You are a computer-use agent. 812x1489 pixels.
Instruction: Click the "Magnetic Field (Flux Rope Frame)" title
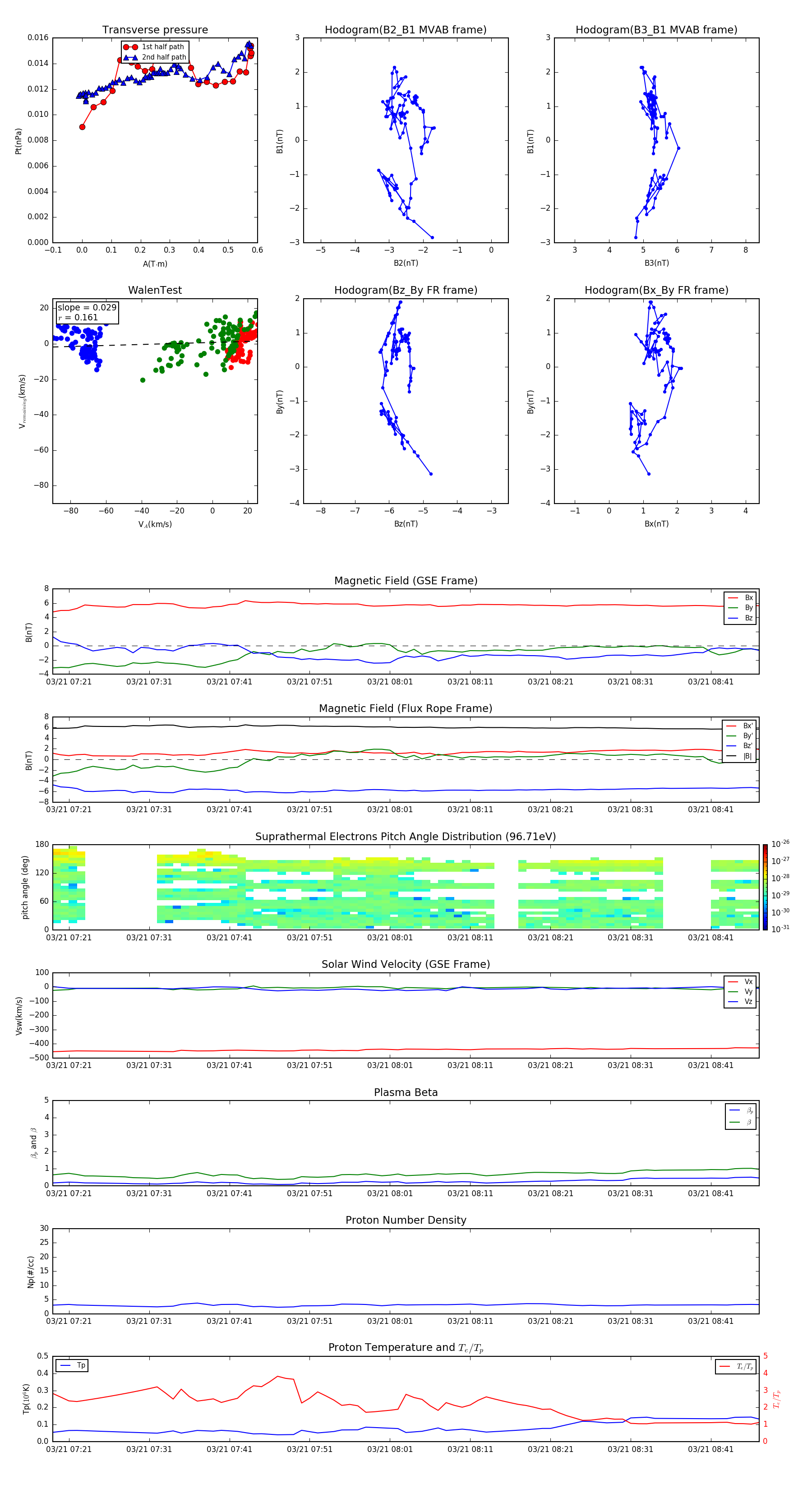click(x=406, y=709)
